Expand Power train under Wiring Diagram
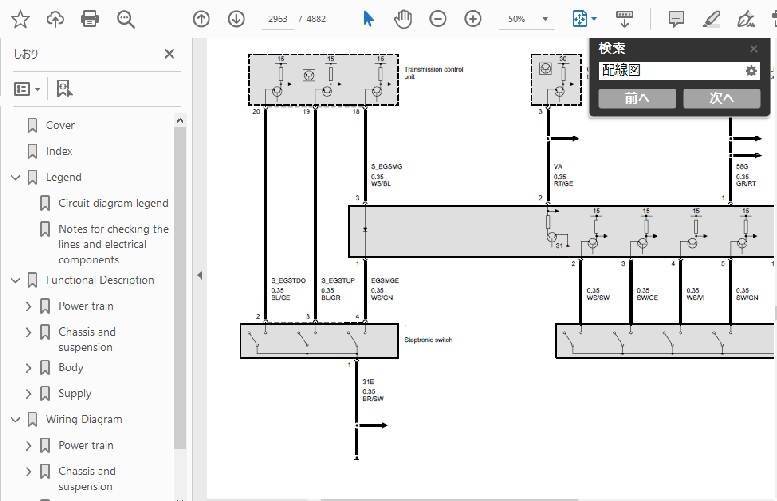The image size is (777, 501). click(29, 445)
